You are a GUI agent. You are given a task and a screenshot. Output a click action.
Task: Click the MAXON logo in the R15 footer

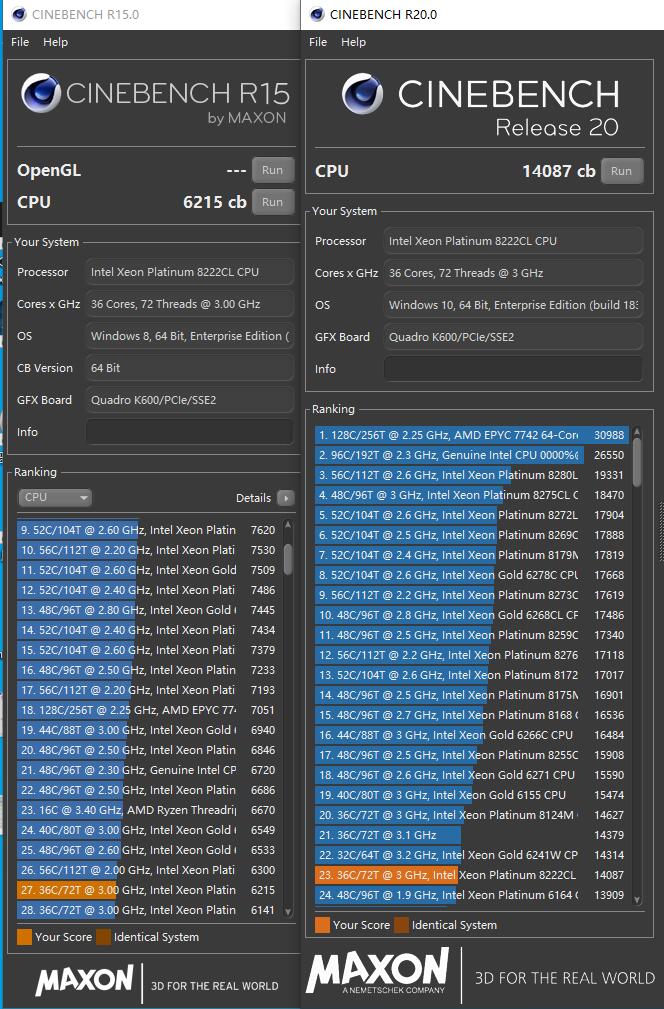(85, 980)
